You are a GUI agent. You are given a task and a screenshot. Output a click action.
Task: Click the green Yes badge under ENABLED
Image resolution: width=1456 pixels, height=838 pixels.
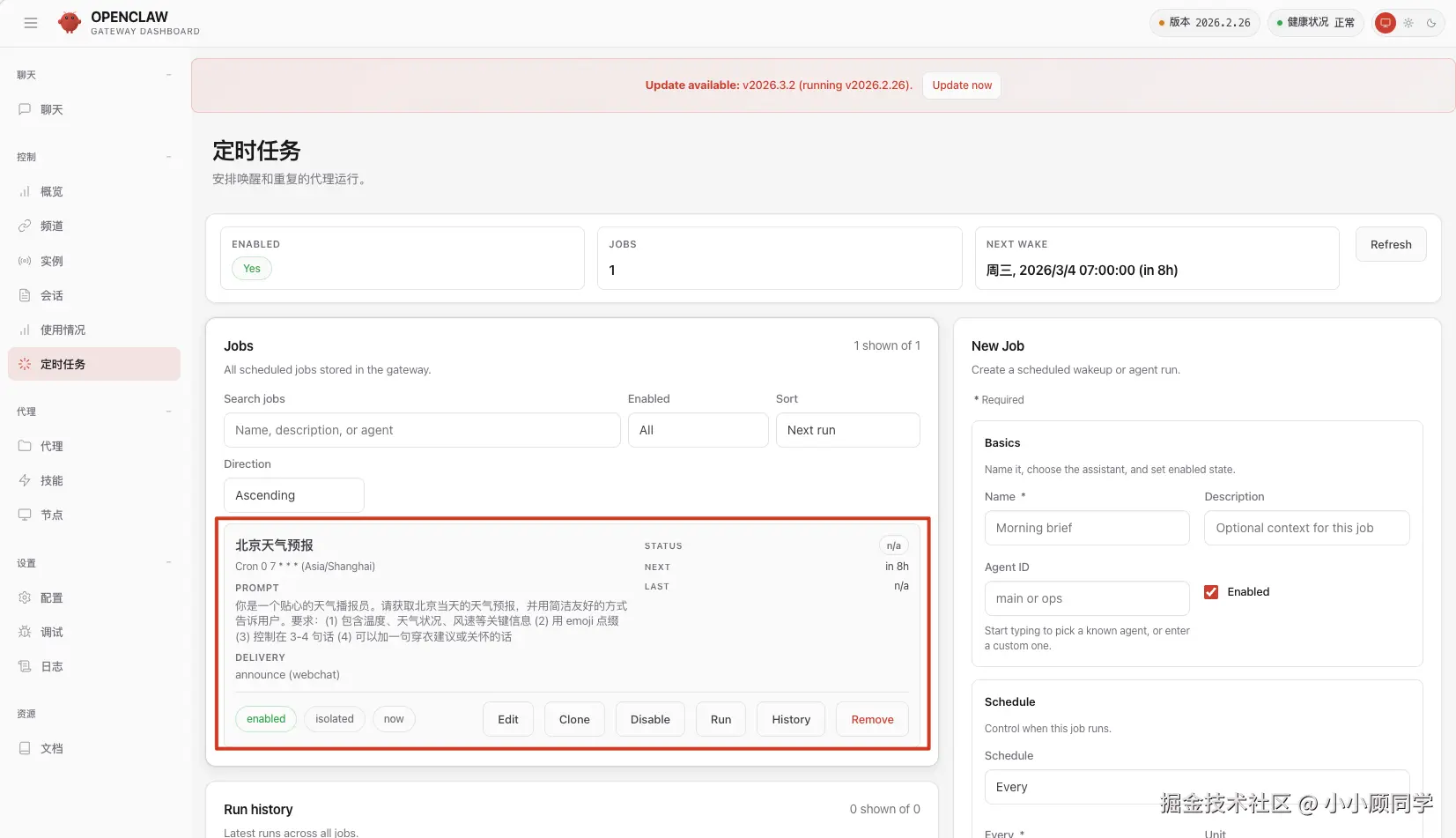[252, 269]
